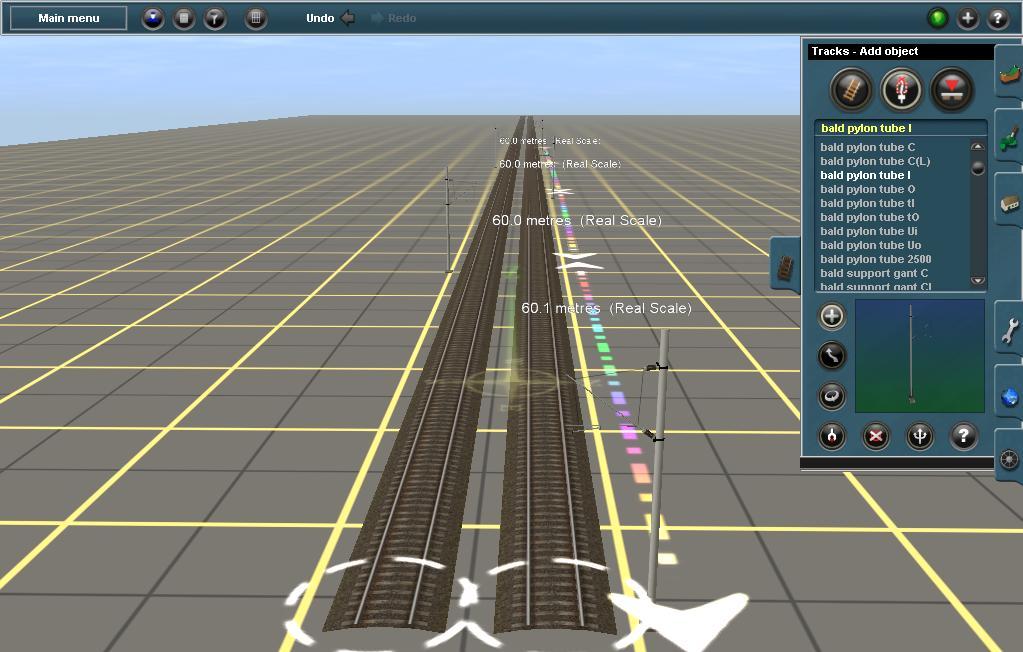Select the Rotate object tool
The height and width of the screenshot is (652, 1023).
[x=832, y=396]
